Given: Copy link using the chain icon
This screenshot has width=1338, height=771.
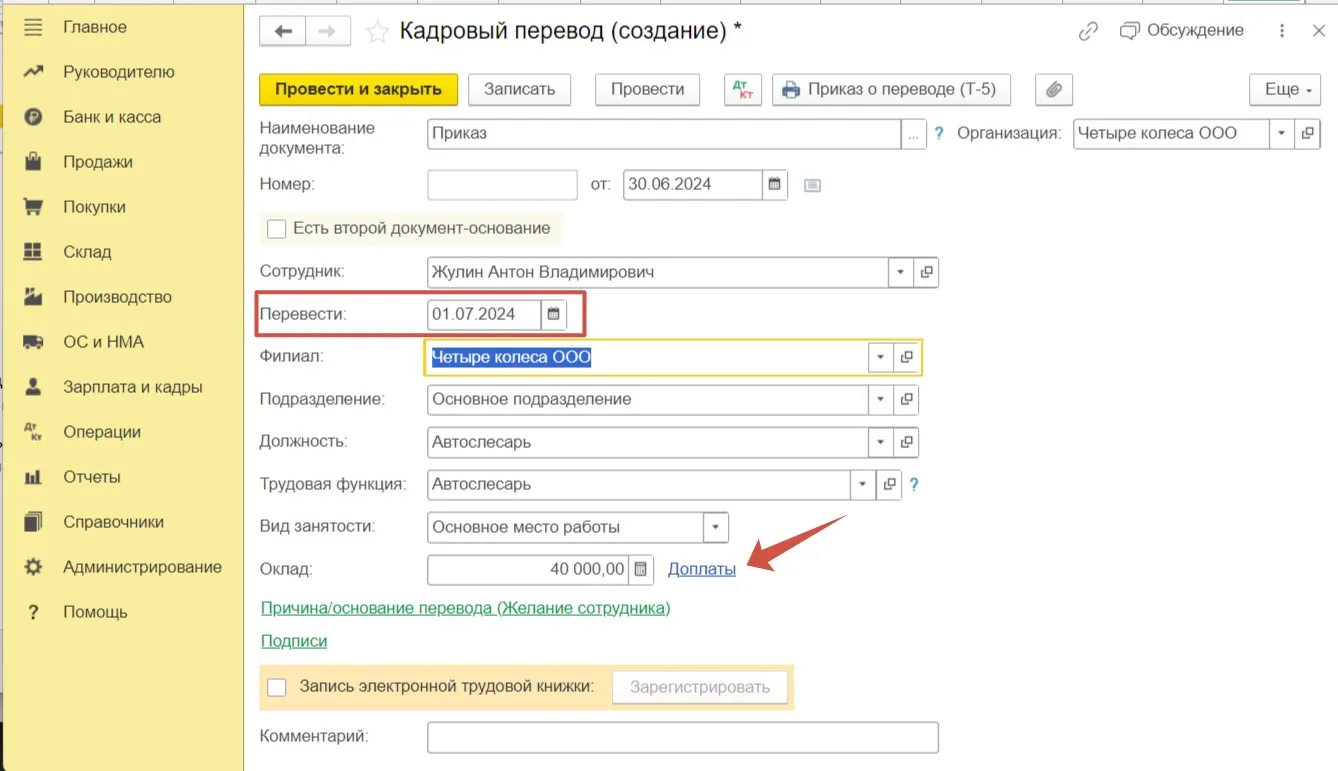Looking at the screenshot, I should tap(1088, 32).
